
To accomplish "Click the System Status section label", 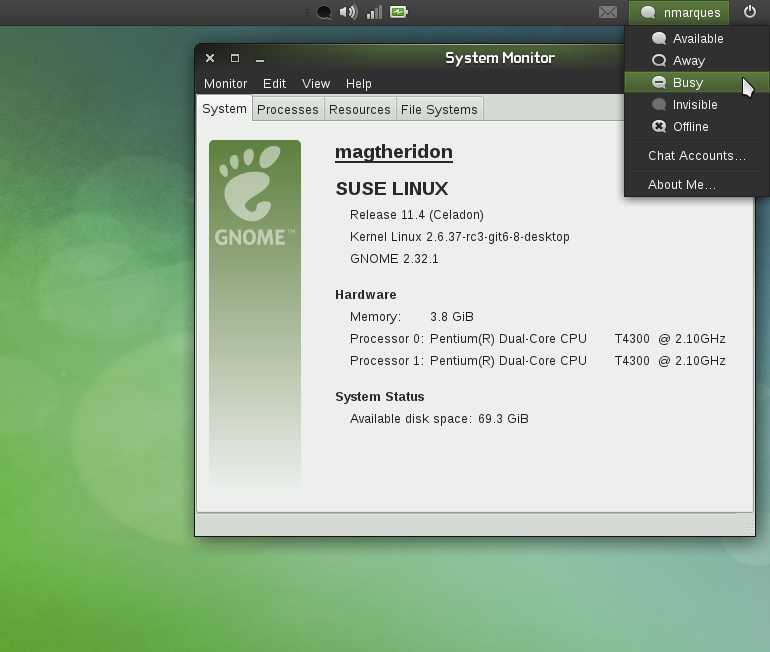I will 380,397.
